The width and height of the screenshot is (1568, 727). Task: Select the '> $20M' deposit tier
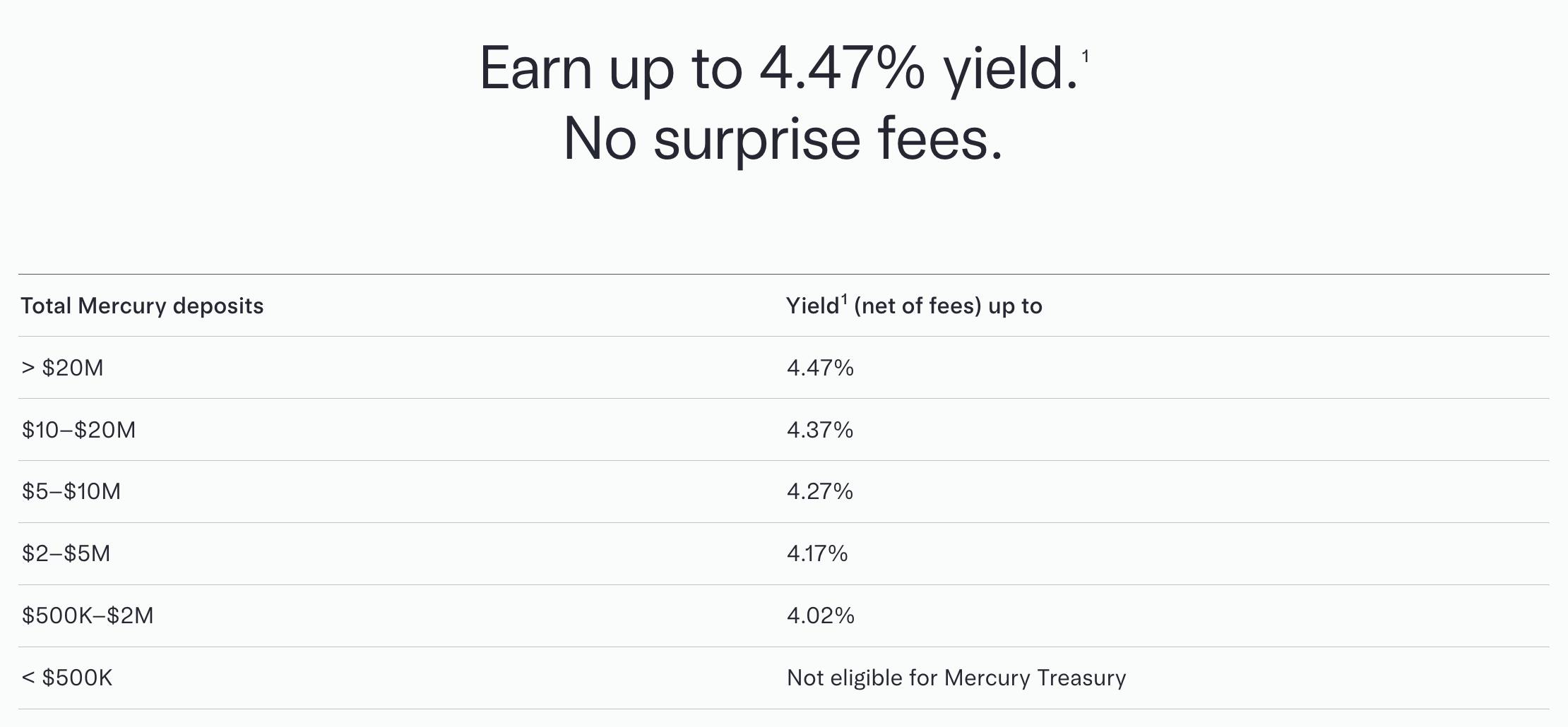pos(63,368)
